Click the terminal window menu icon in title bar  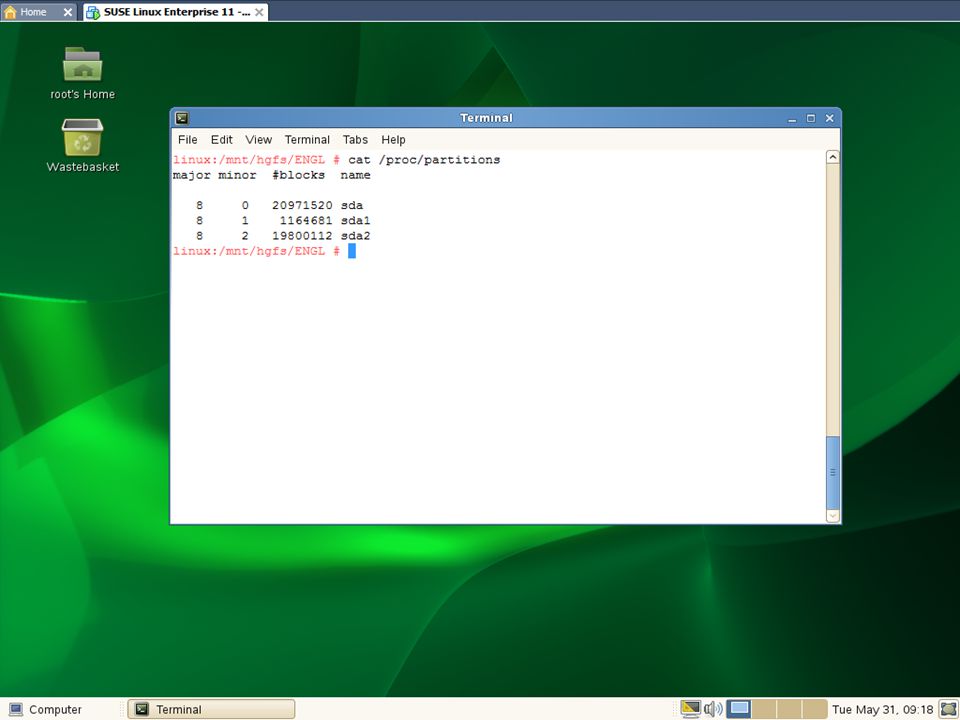tap(182, 118)
